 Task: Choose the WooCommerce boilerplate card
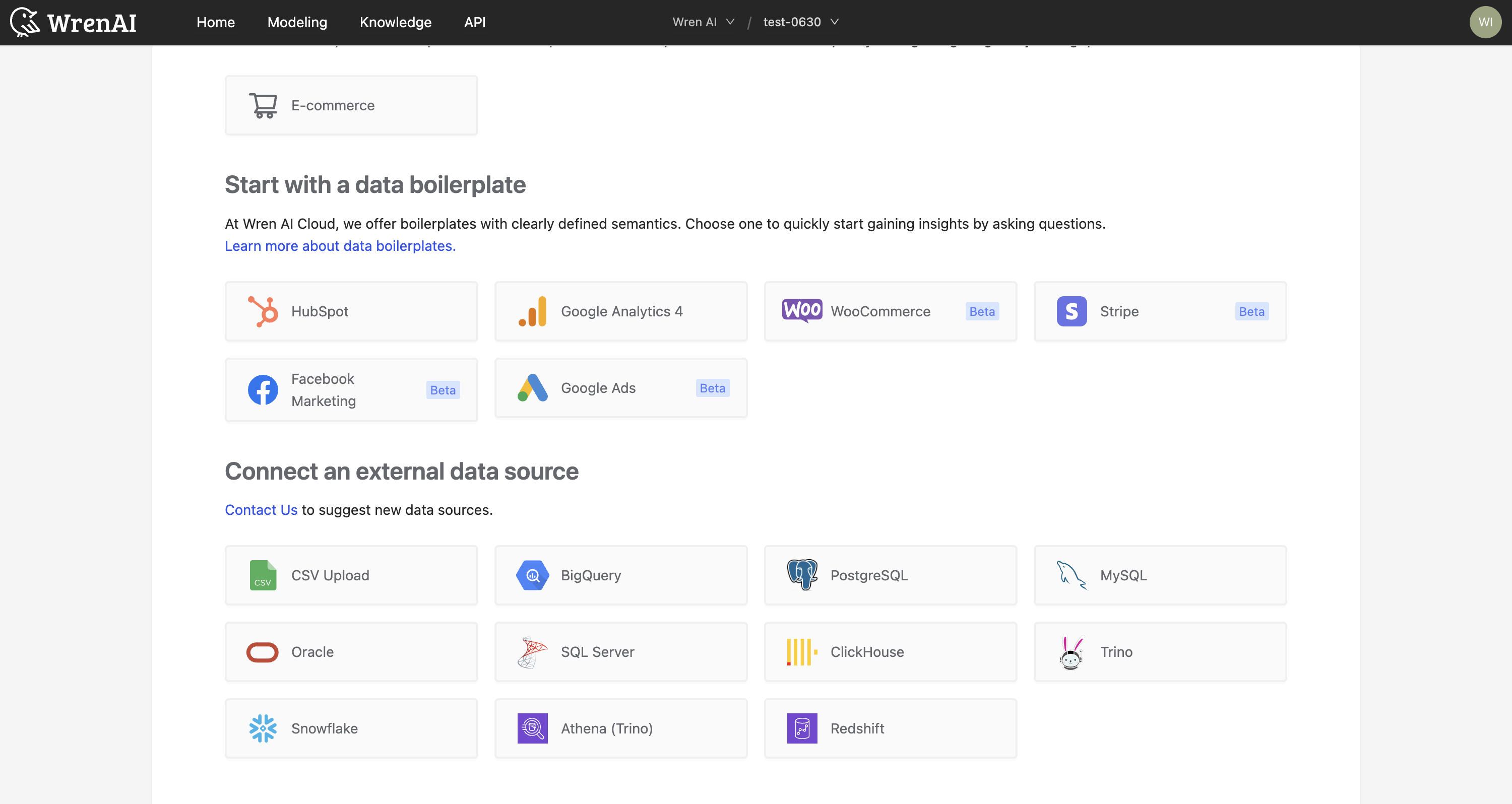891,312
